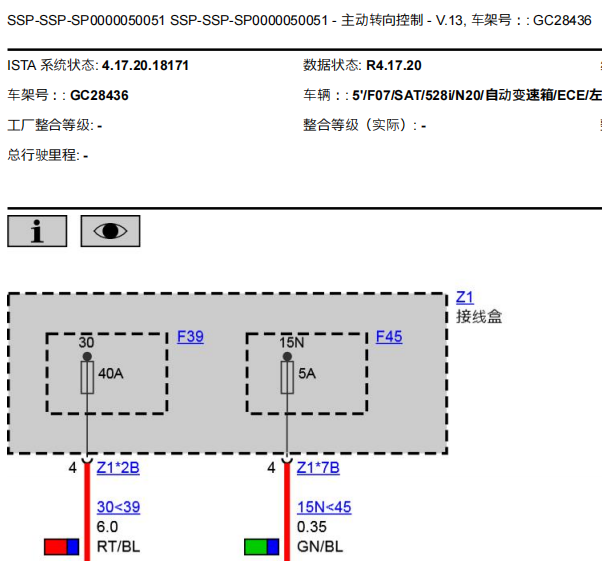
Task: Click the 6.0 wire cross-section value
Action: pyautogui.click(x=107, y=527)
